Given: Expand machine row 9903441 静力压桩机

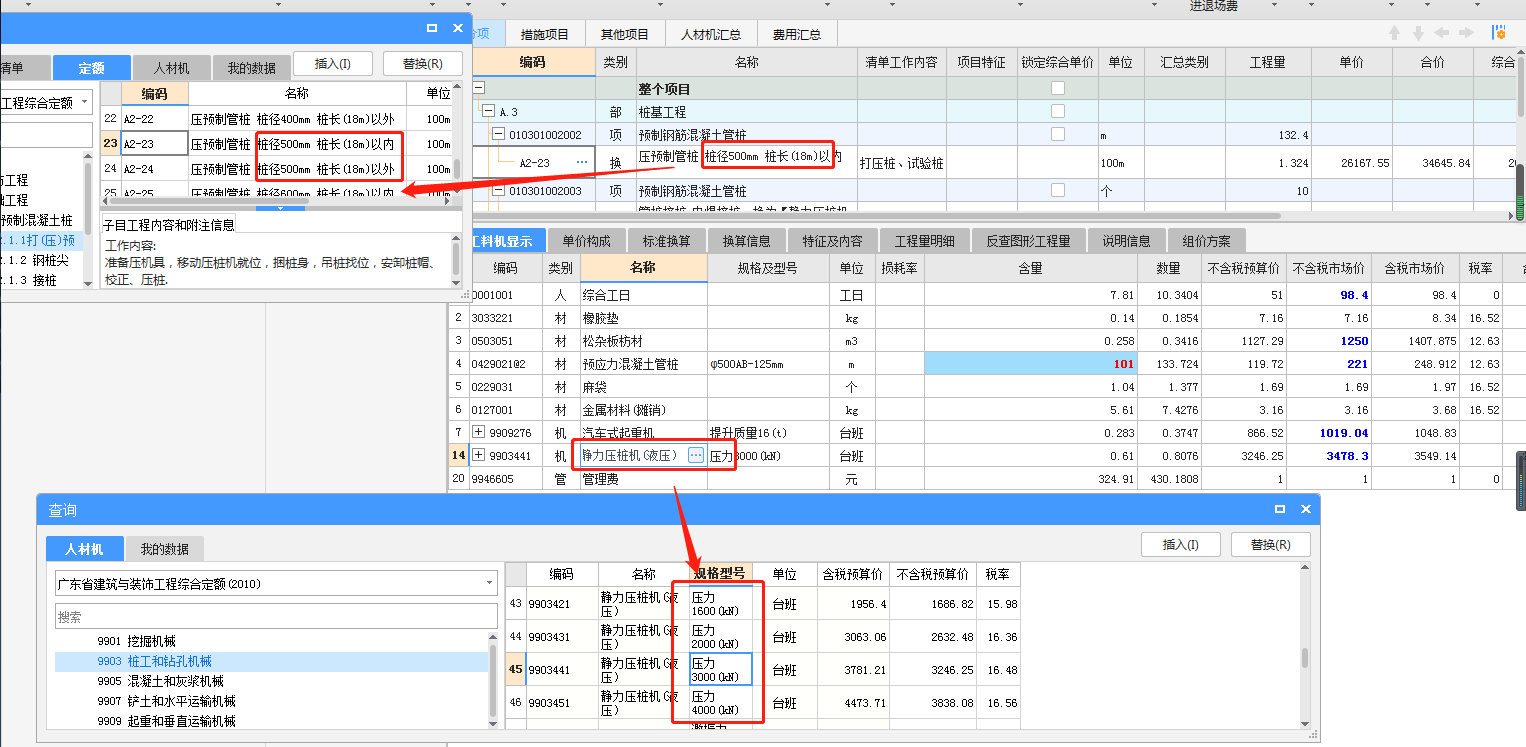Looking at the screenshot, I should 478,455.
